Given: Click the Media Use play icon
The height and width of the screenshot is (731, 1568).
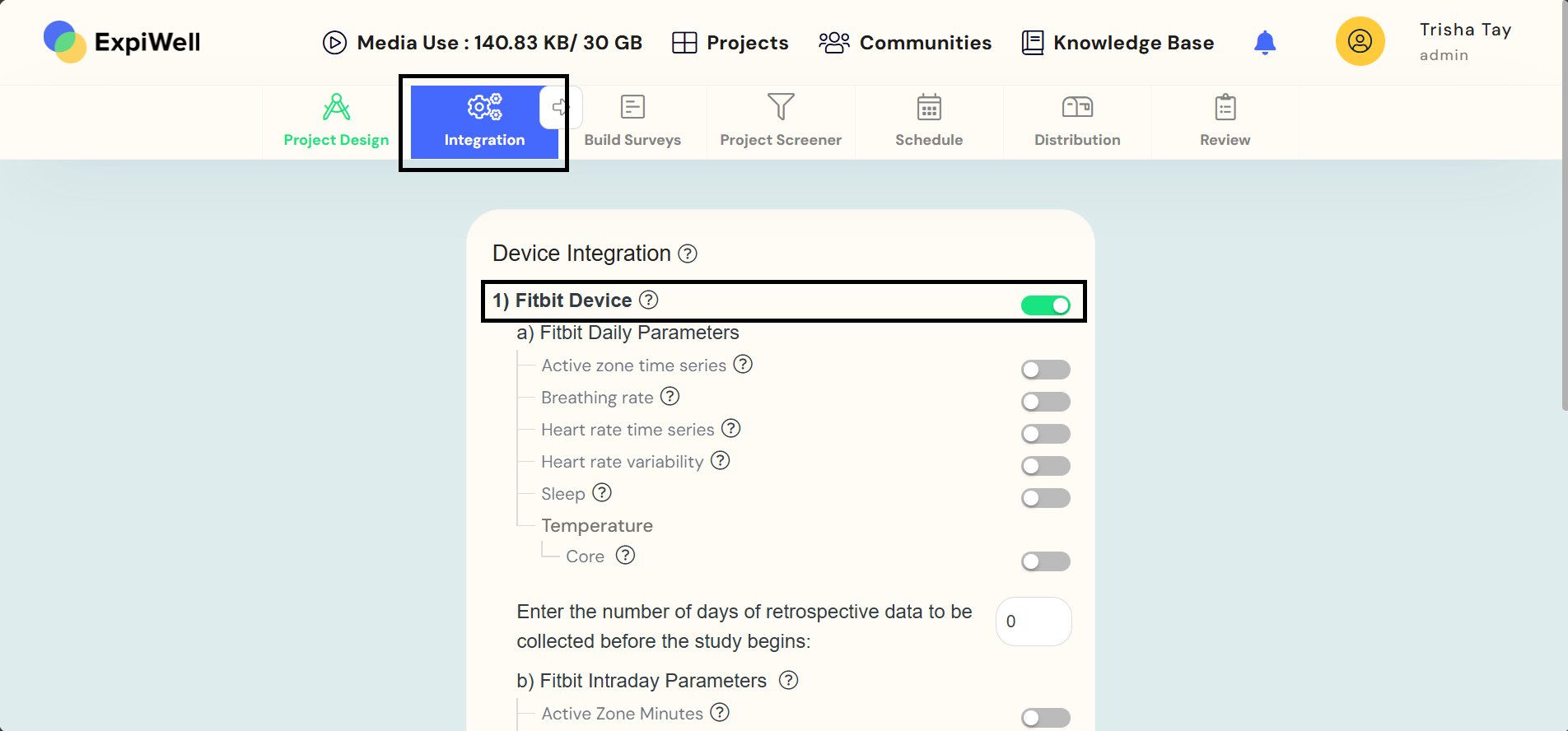Looking at the screenshot, I should pyautogui.click(x=334, y=42).
